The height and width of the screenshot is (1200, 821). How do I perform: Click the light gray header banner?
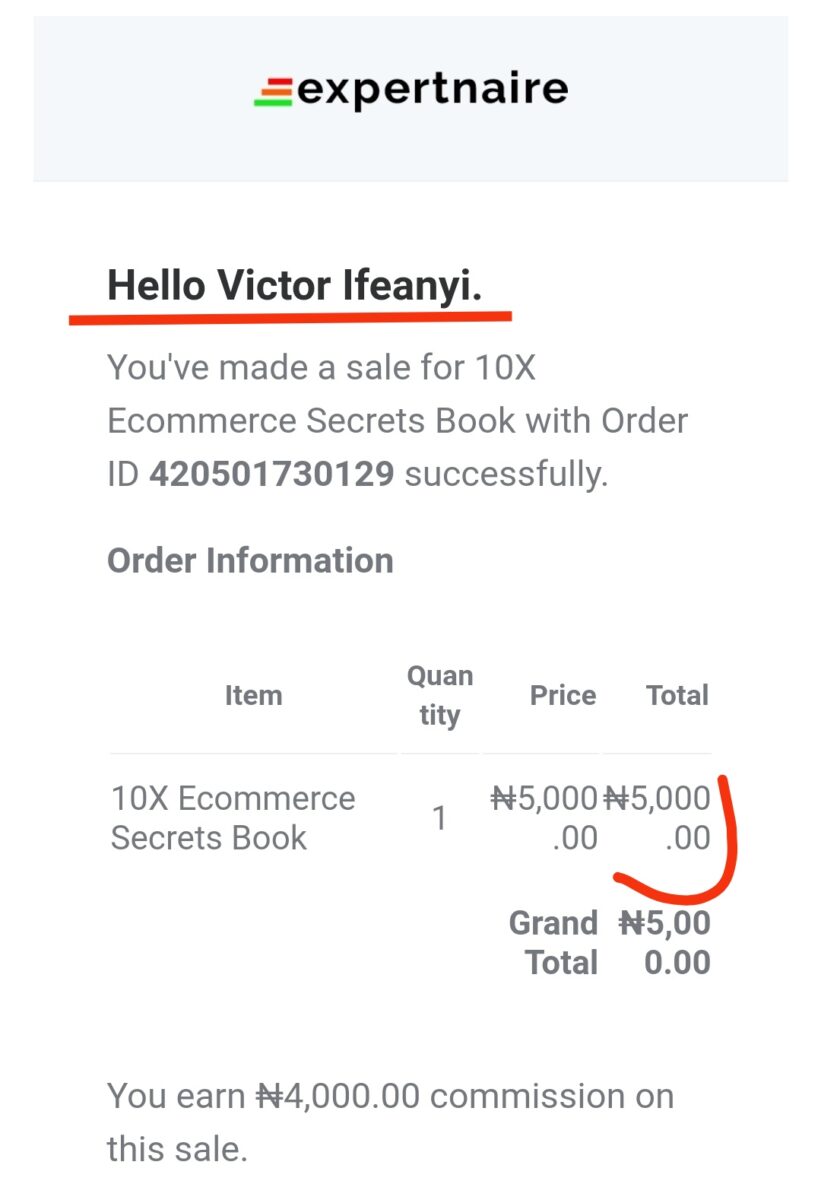point(410,98)
